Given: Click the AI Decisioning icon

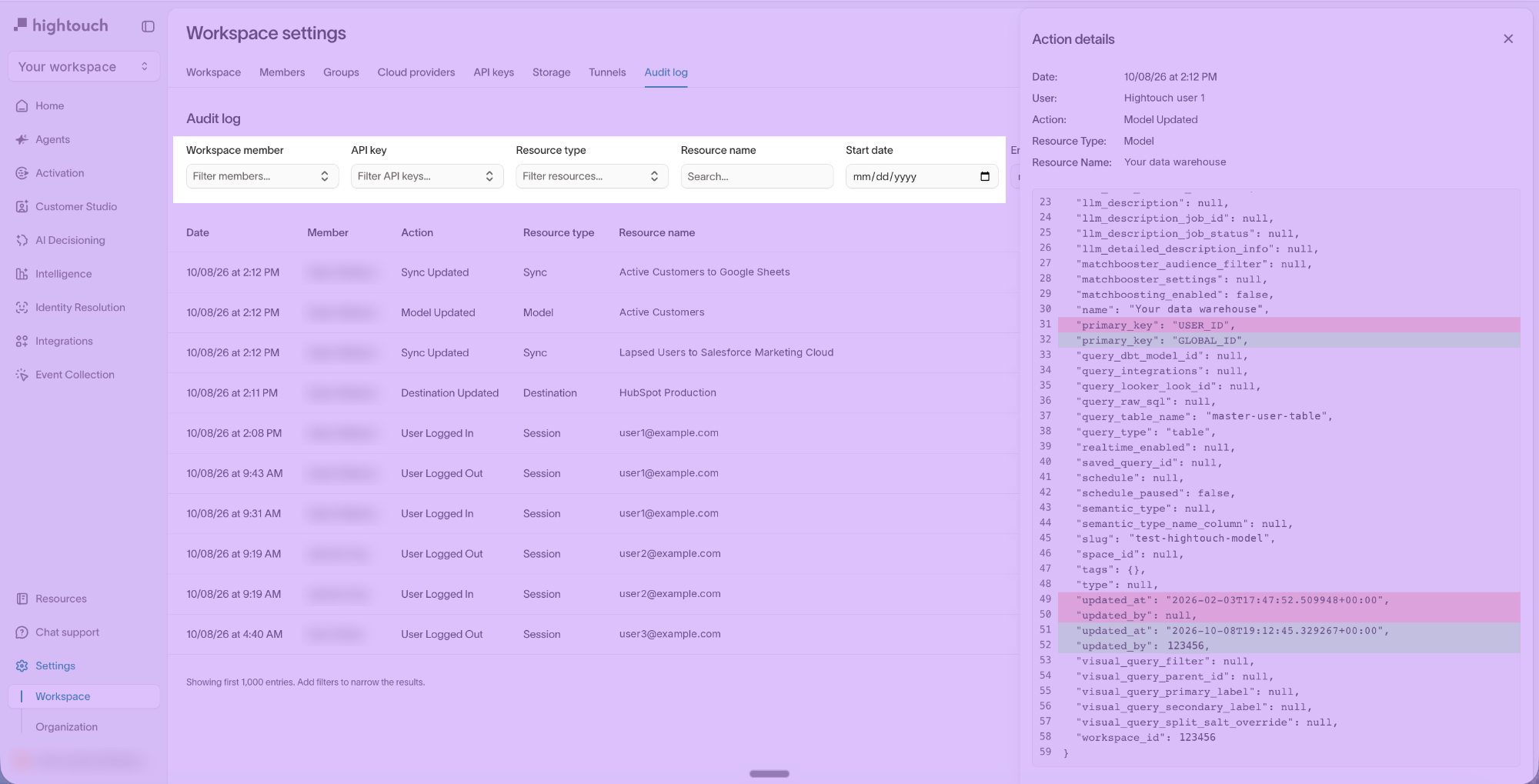Looking at the screenshot, I should [22, 240].
